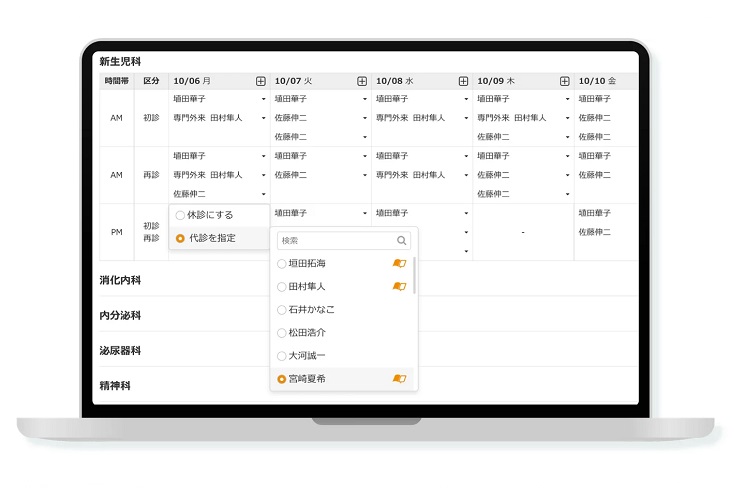Screen dimensions: 745x497
Task: Click the orange tag icon beside 宮崎夏希
Action: (x=399, y=379)
